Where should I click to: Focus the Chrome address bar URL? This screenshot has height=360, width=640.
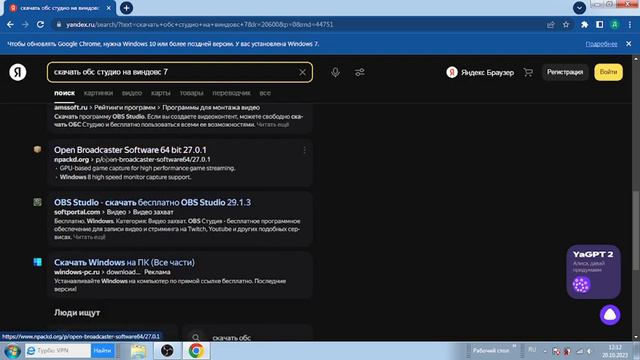200,24
